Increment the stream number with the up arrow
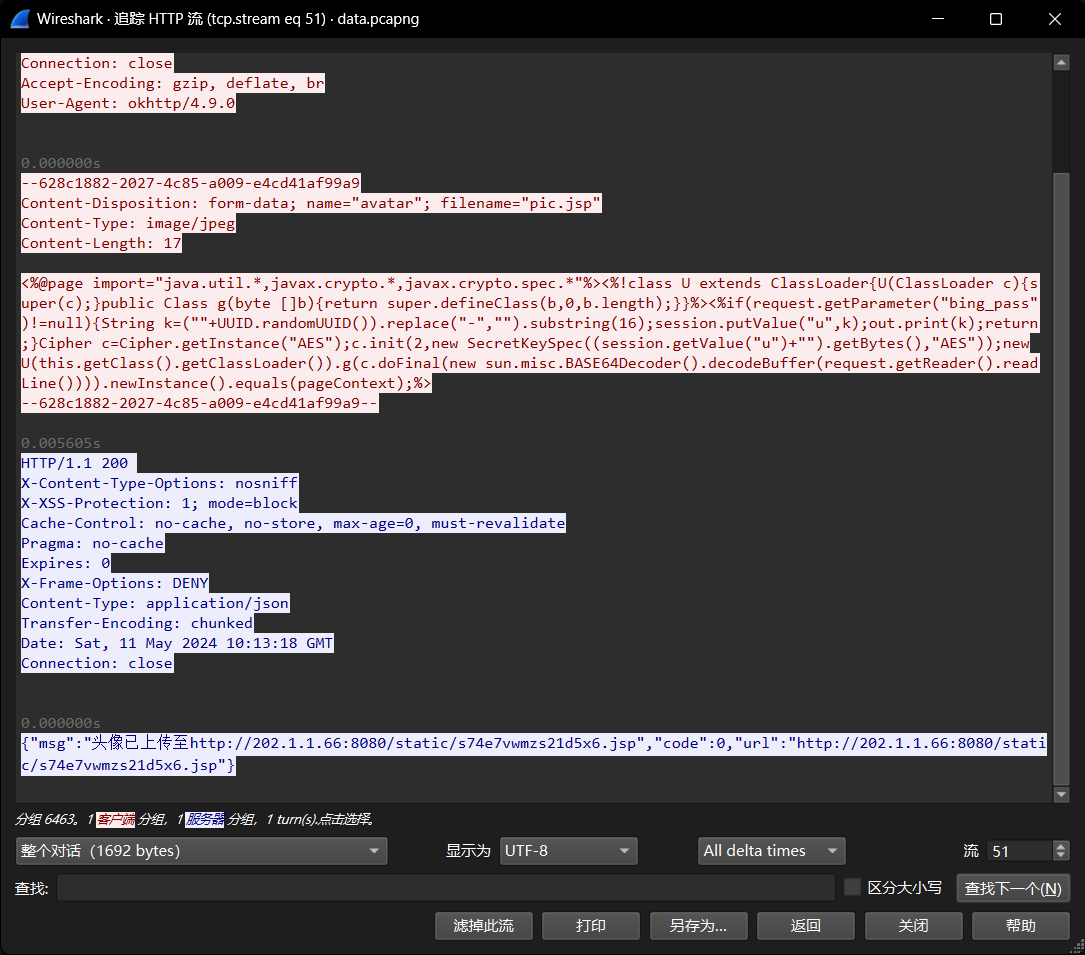Viewport: 1085px width, 955px height. click(1061, 846)
